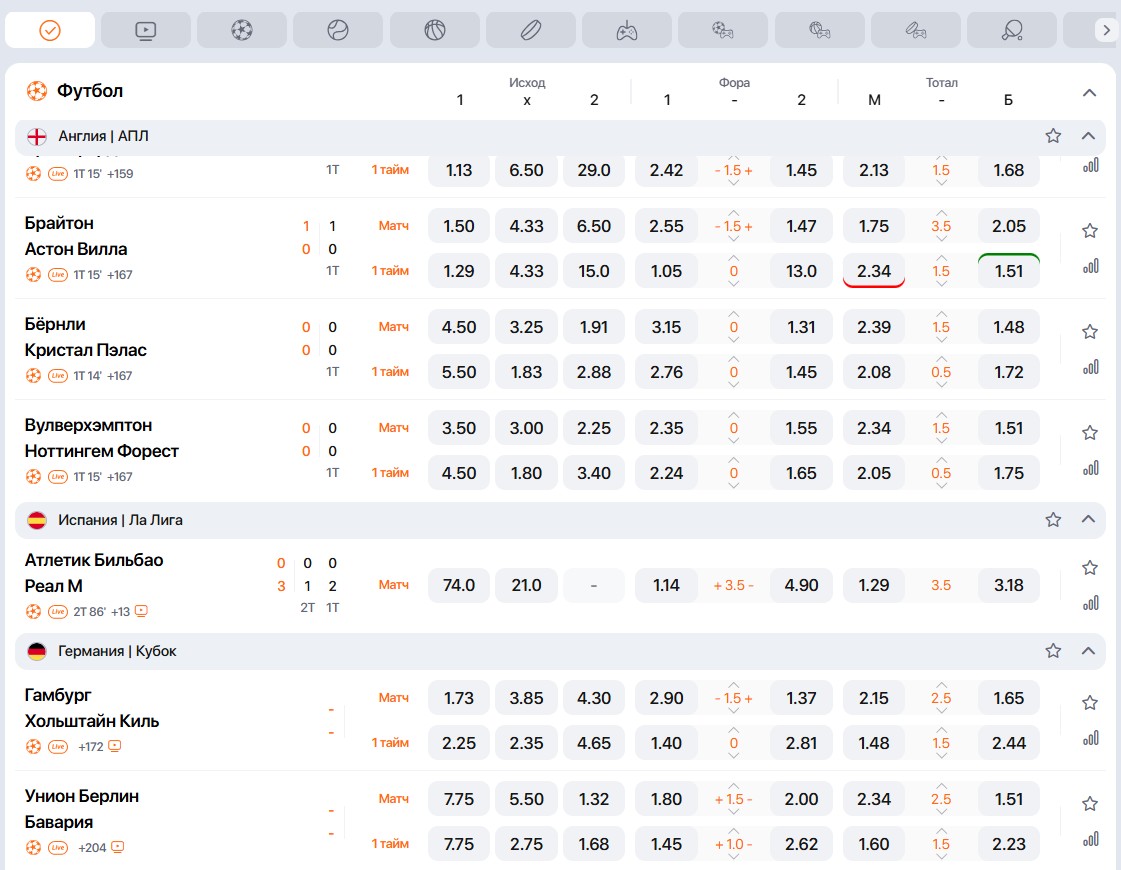Screen dimensions: 1121x870
Task: Open the table tennis paddle category
Action: (x=1011, y=31)
